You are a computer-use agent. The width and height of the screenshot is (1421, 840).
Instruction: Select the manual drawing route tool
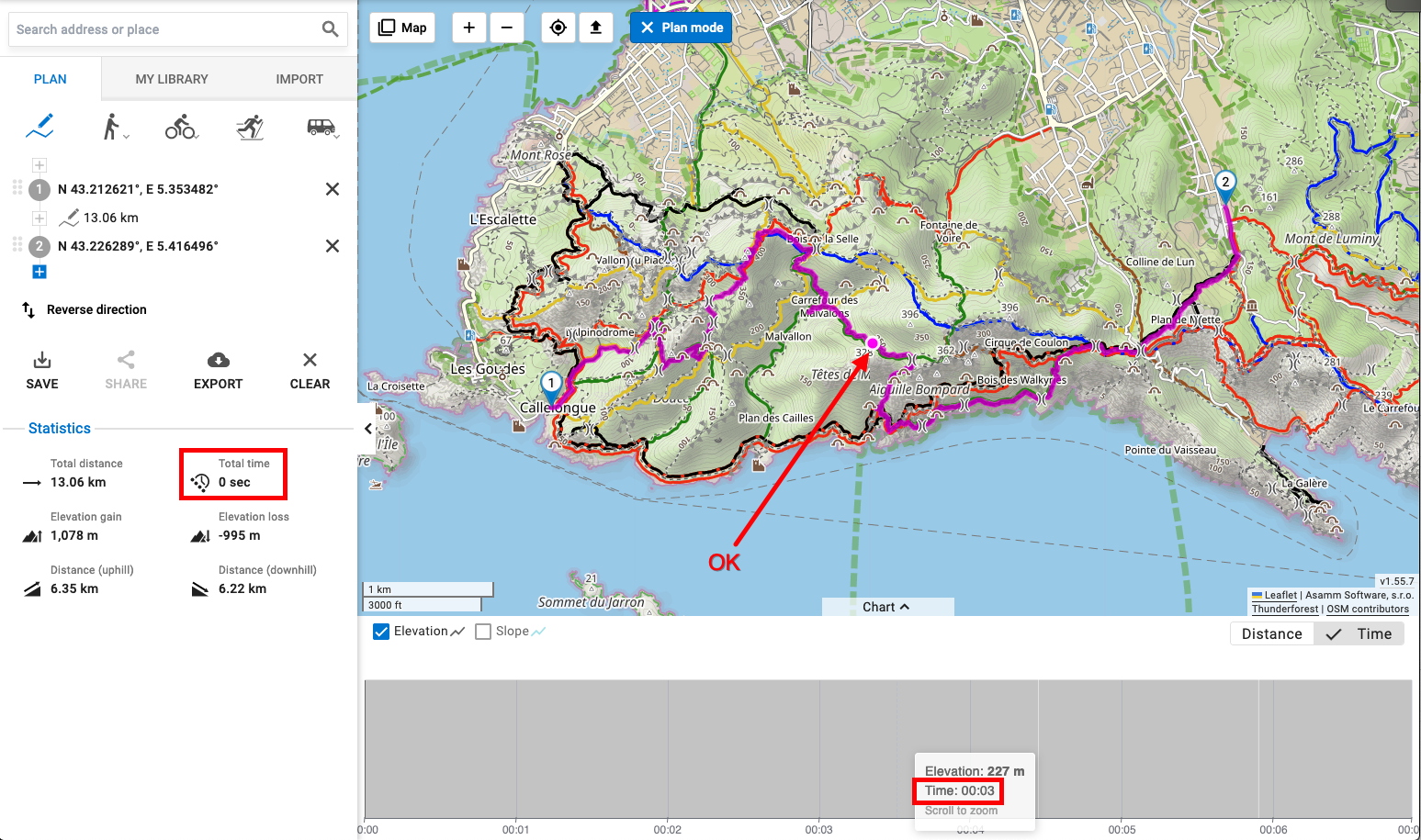39,127
